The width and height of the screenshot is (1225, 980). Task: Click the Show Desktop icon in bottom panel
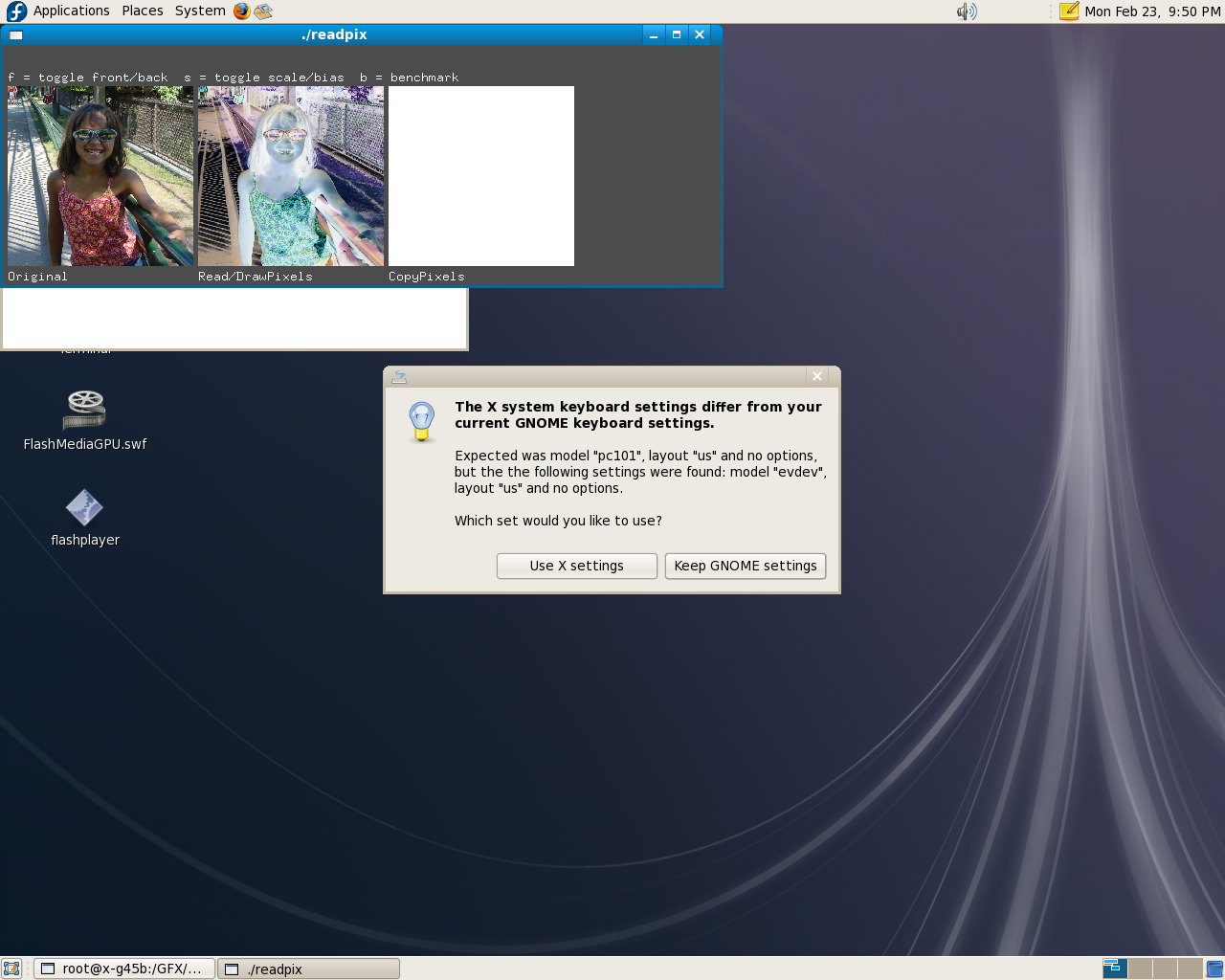coord(11,969)
